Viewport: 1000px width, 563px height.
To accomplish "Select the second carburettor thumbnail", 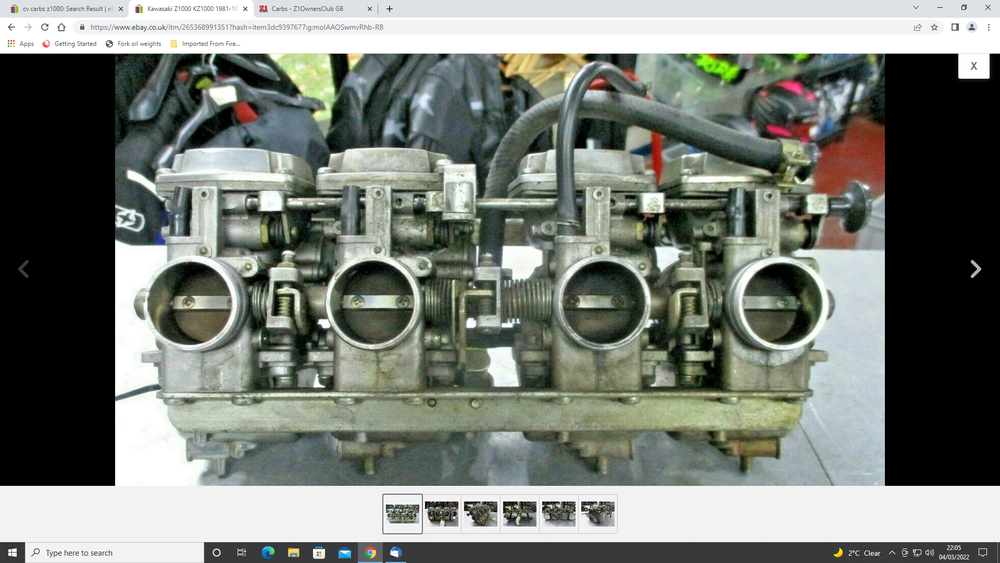I will (442, 514).
